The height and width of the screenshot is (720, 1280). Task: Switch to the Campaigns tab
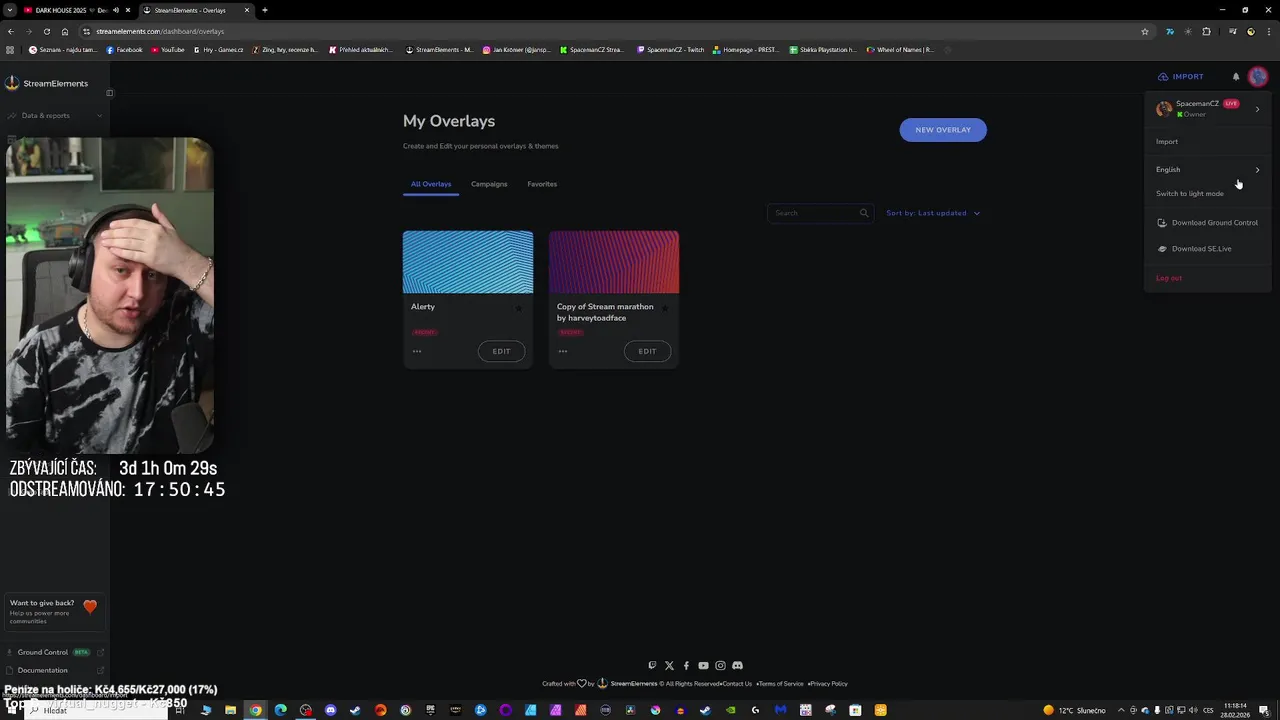point(489,184)
